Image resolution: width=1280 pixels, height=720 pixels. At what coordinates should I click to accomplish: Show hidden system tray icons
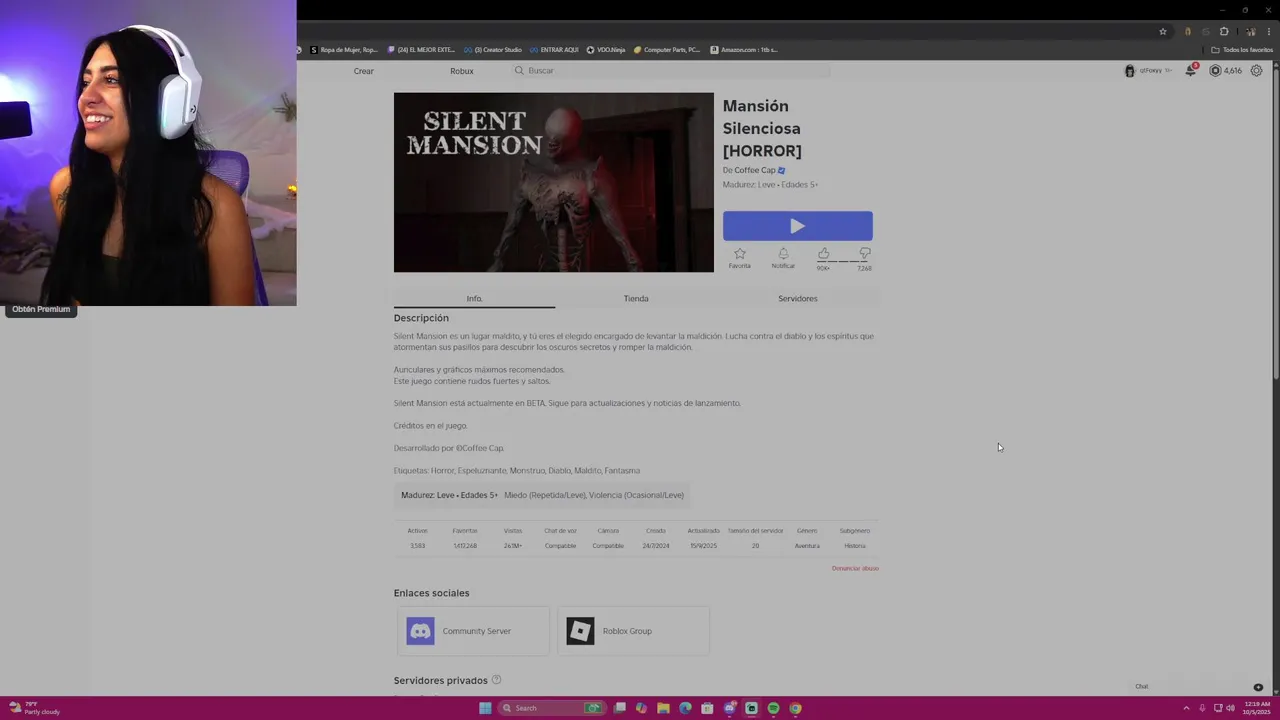point(1186,708)
